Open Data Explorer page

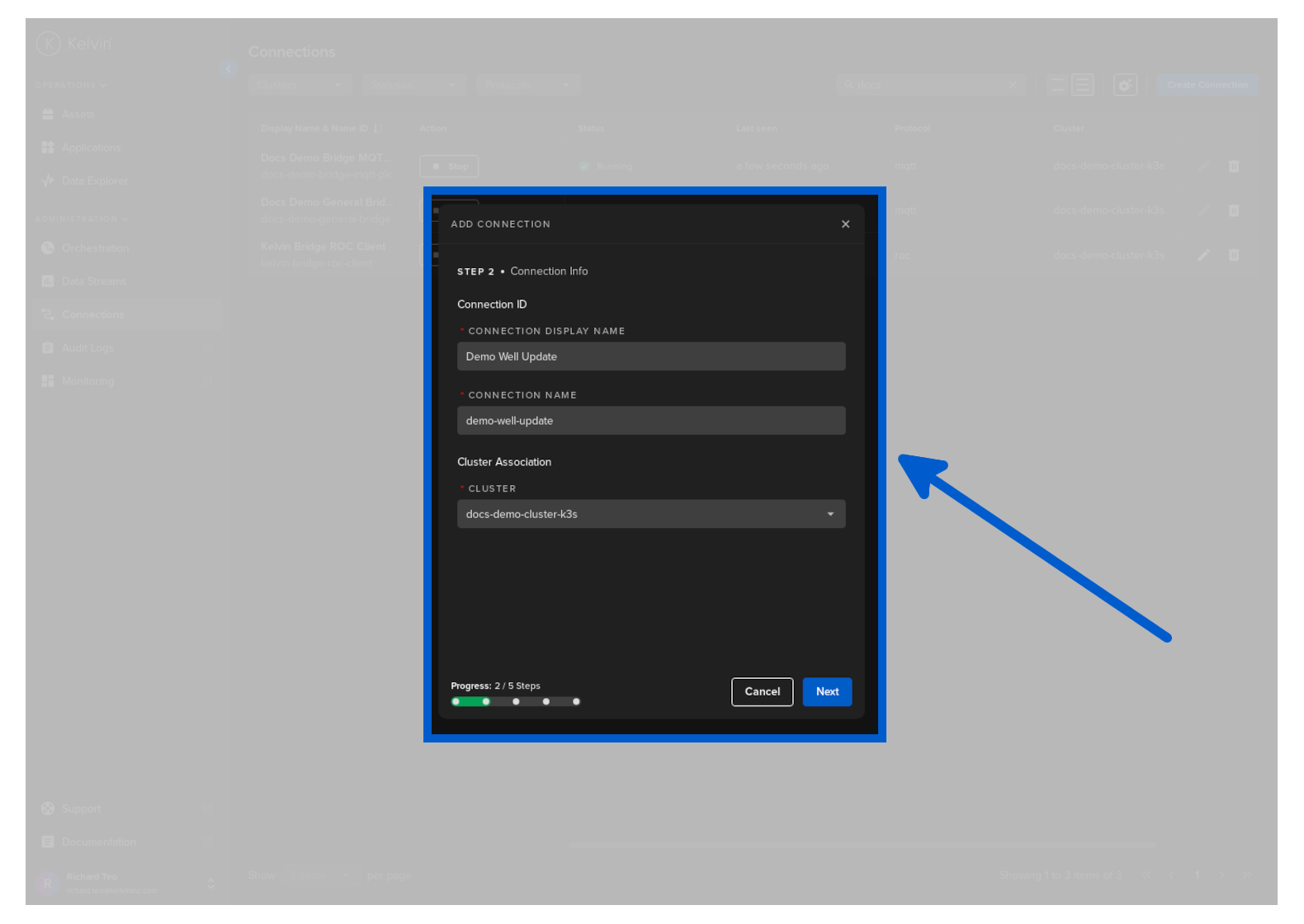click(x=94, y=181)
